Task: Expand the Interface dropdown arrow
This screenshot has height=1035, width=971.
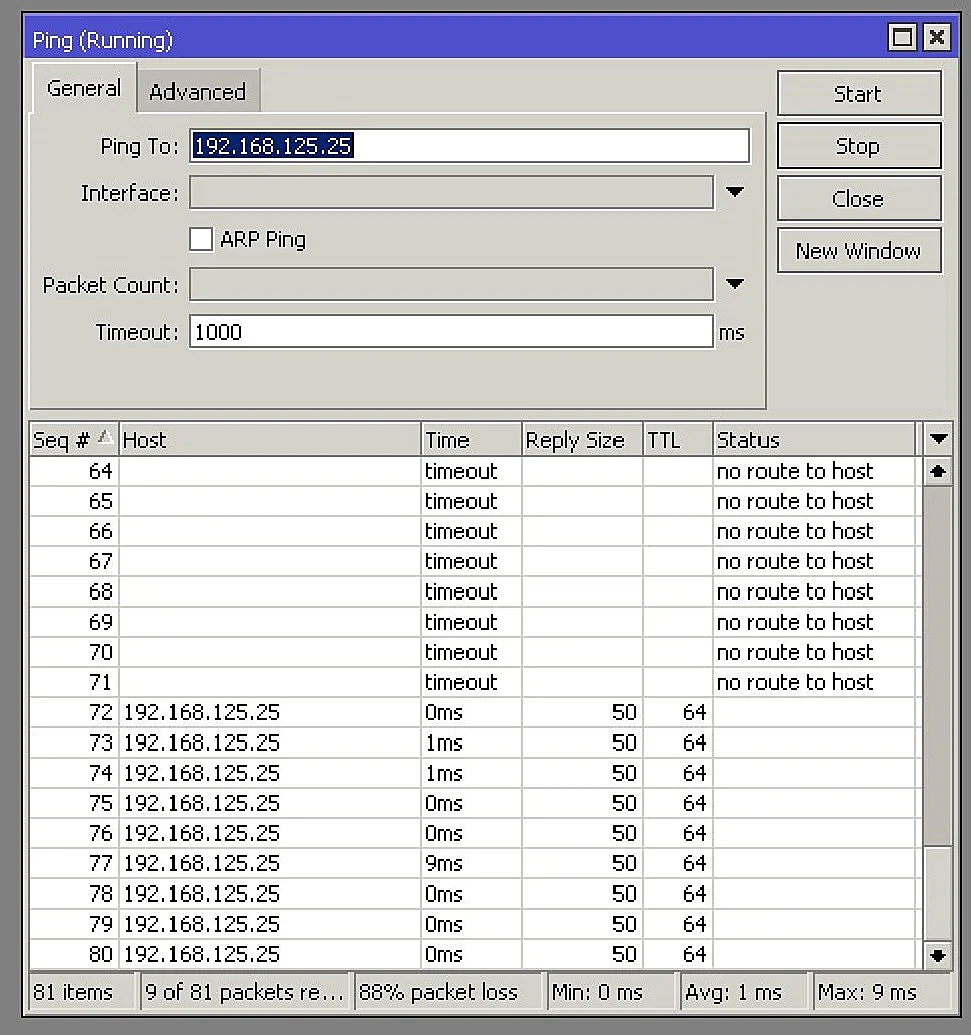Action: coord(735,192)
